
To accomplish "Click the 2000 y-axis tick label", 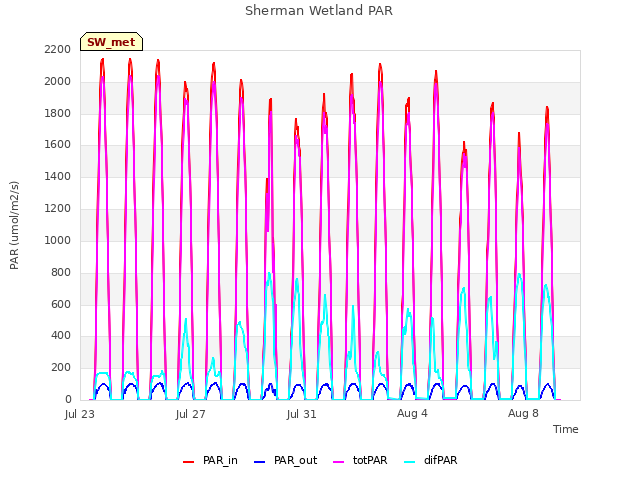I will click(x=58, y=81).
